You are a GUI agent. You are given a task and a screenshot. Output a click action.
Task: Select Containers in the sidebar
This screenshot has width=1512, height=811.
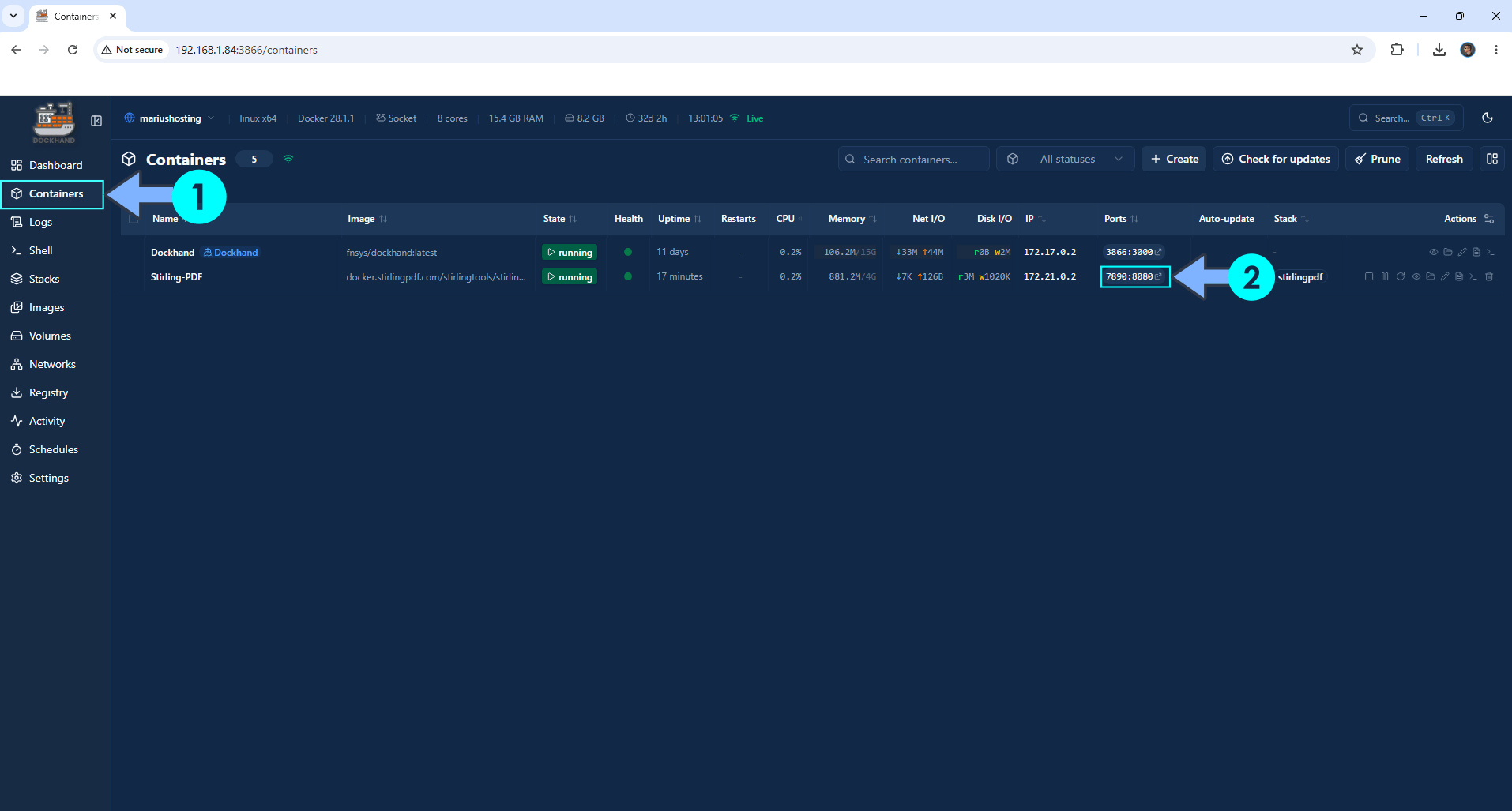pyautogui.click(x=52, y=193)
